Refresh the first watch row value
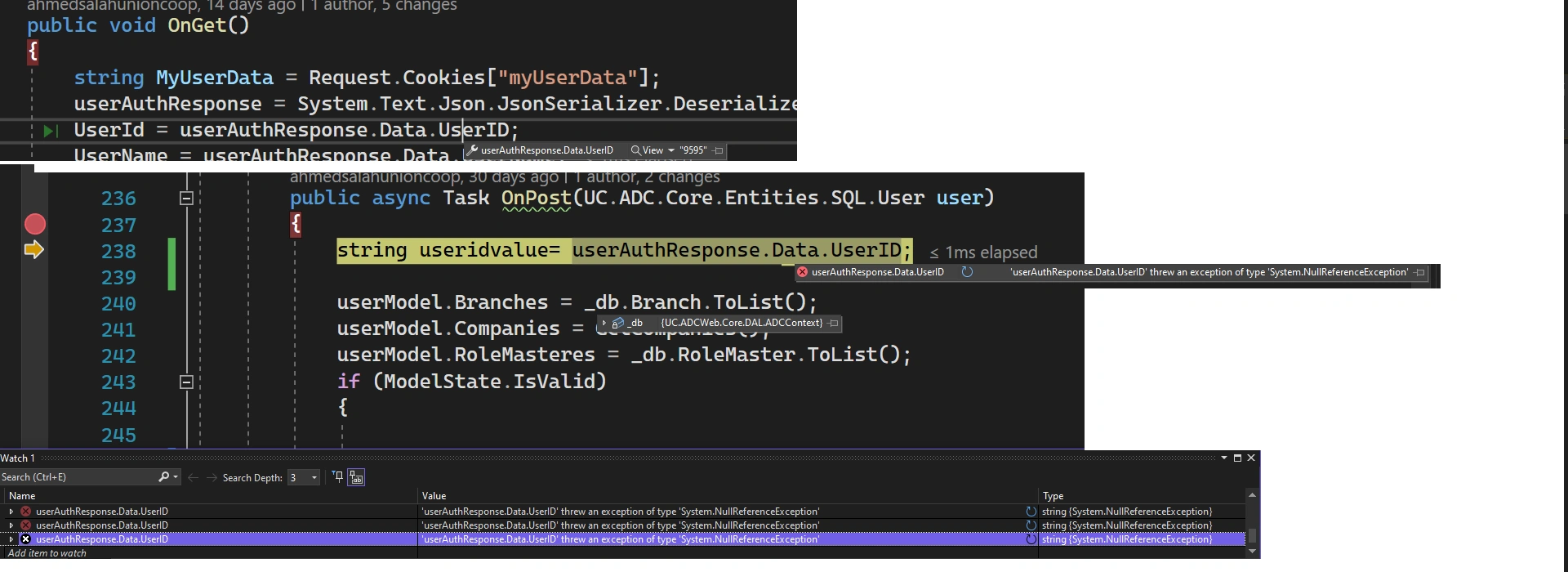This screenshot has width=1568, height=572. point(1031,512)
